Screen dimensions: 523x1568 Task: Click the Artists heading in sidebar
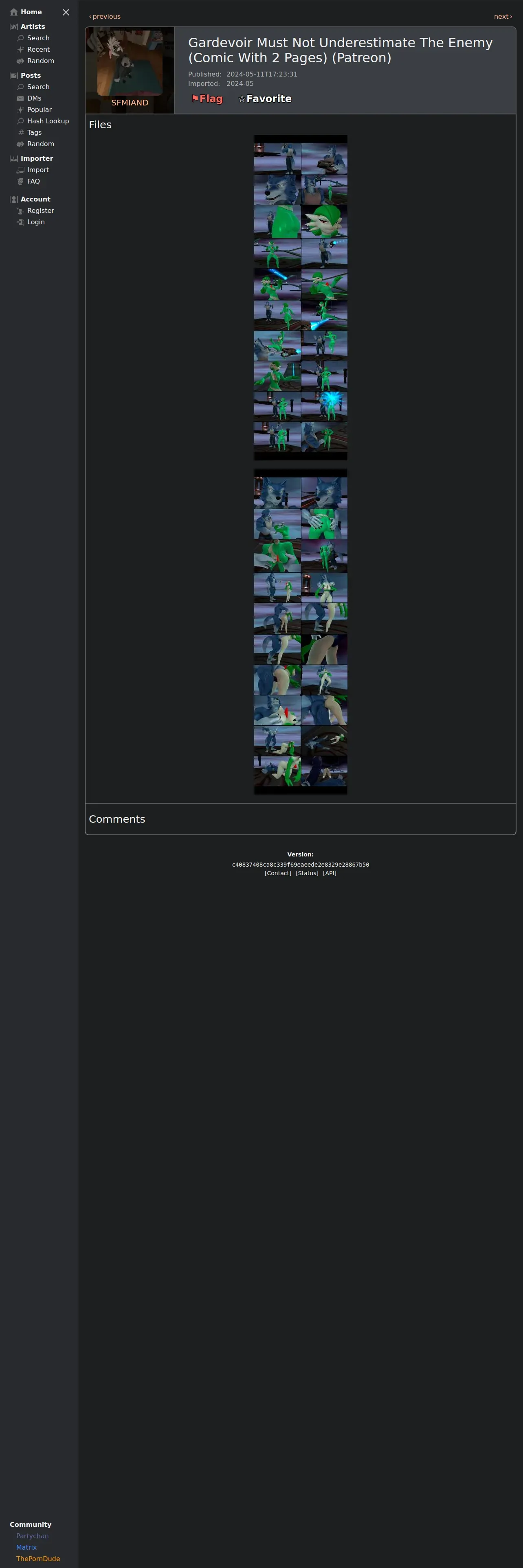coord(33,27)
